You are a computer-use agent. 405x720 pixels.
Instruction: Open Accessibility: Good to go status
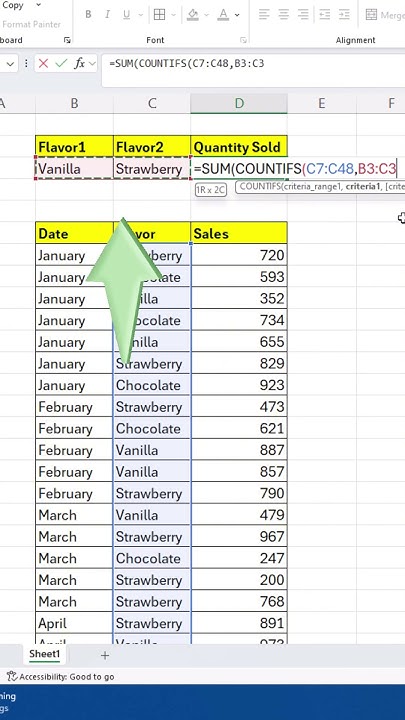click(60, 676)
